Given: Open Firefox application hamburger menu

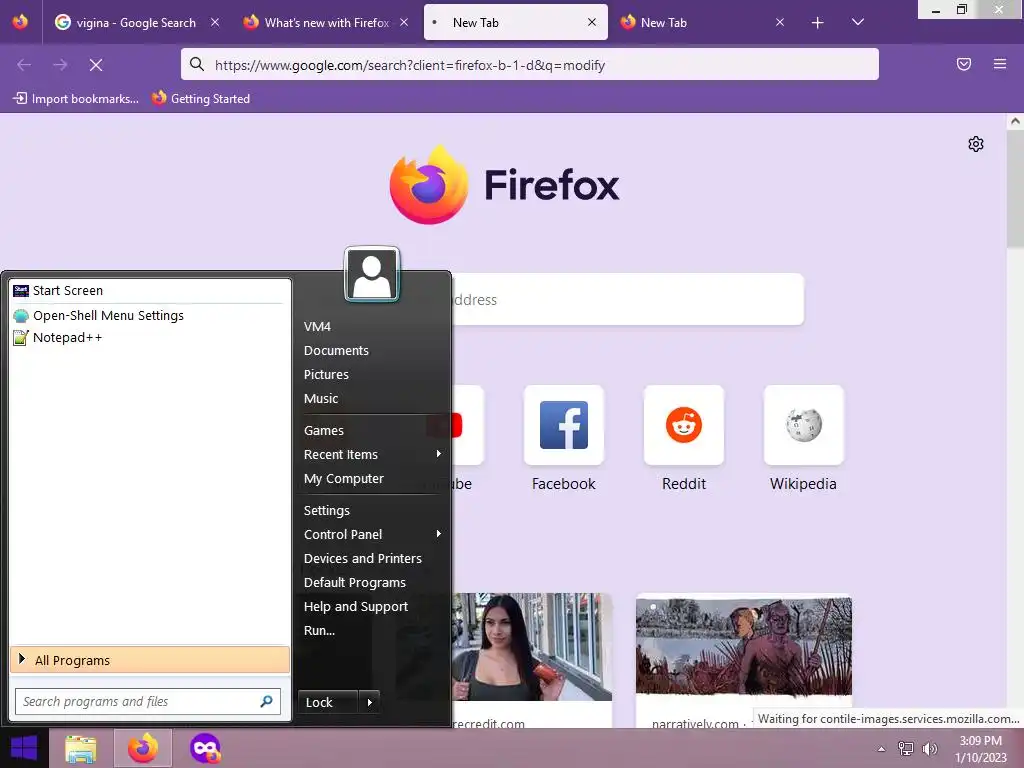Looking at the screenshot, I should (1000, 64).
